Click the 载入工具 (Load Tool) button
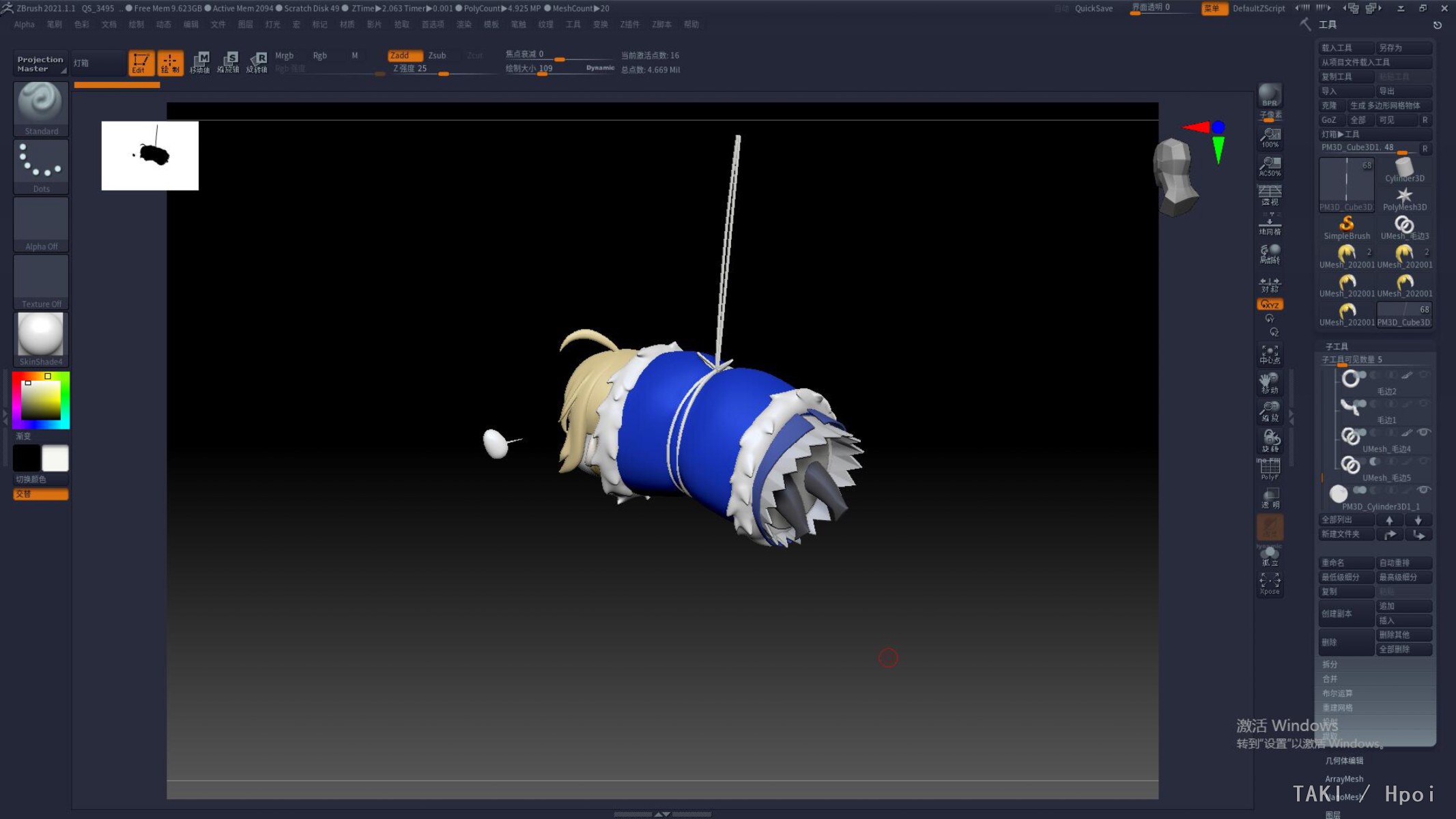The height and width of the screenshot is (819, 1456). 1347,48
